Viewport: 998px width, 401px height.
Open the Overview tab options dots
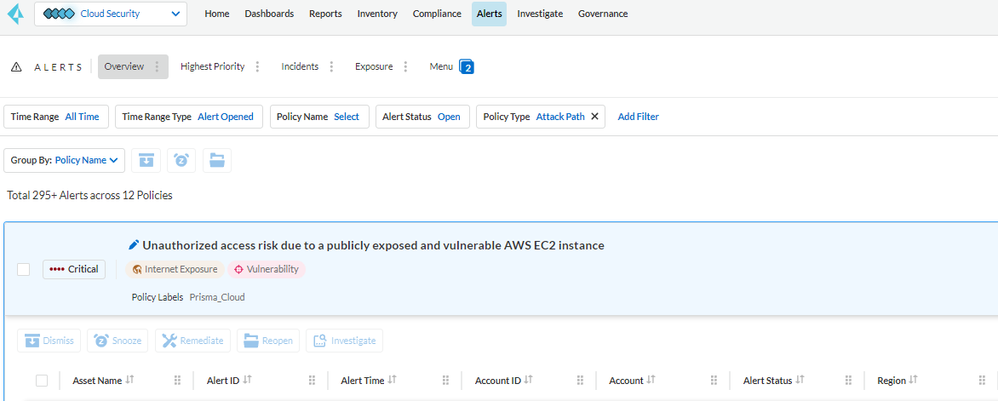point(157,67)
